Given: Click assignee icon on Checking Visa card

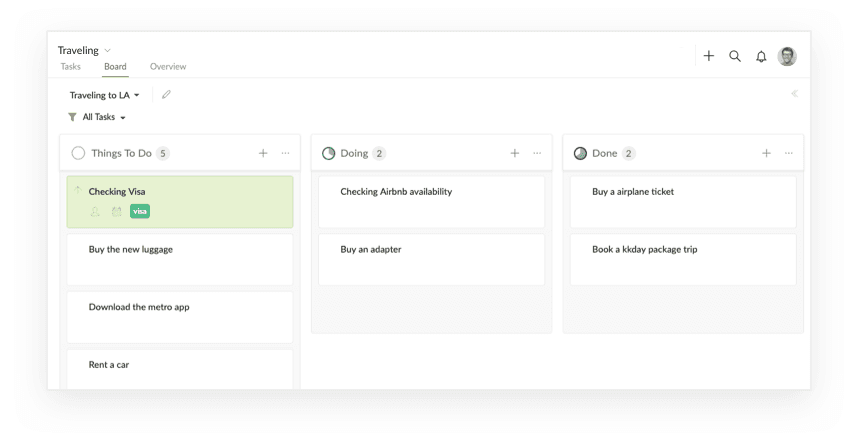Looking at the screenshot, I should (95, 211).
